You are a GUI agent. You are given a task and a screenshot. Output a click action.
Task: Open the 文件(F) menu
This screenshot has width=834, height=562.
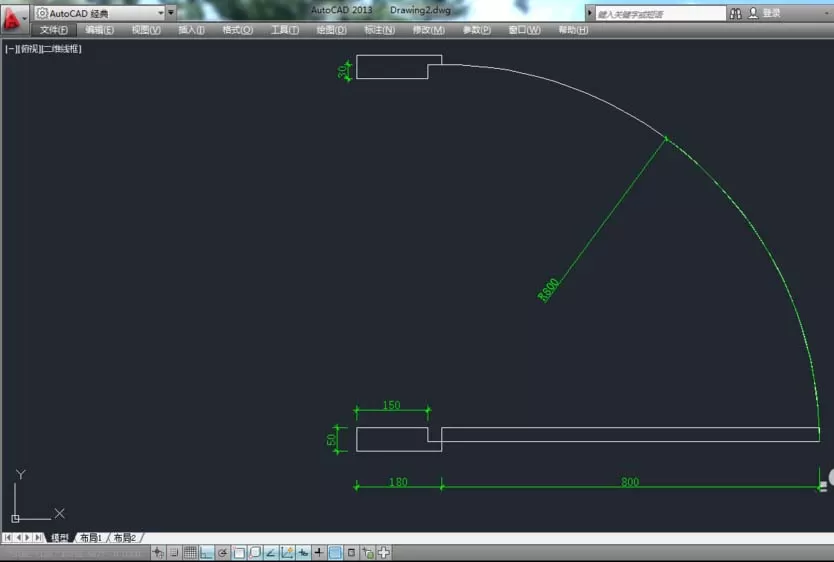pos(54,30)
